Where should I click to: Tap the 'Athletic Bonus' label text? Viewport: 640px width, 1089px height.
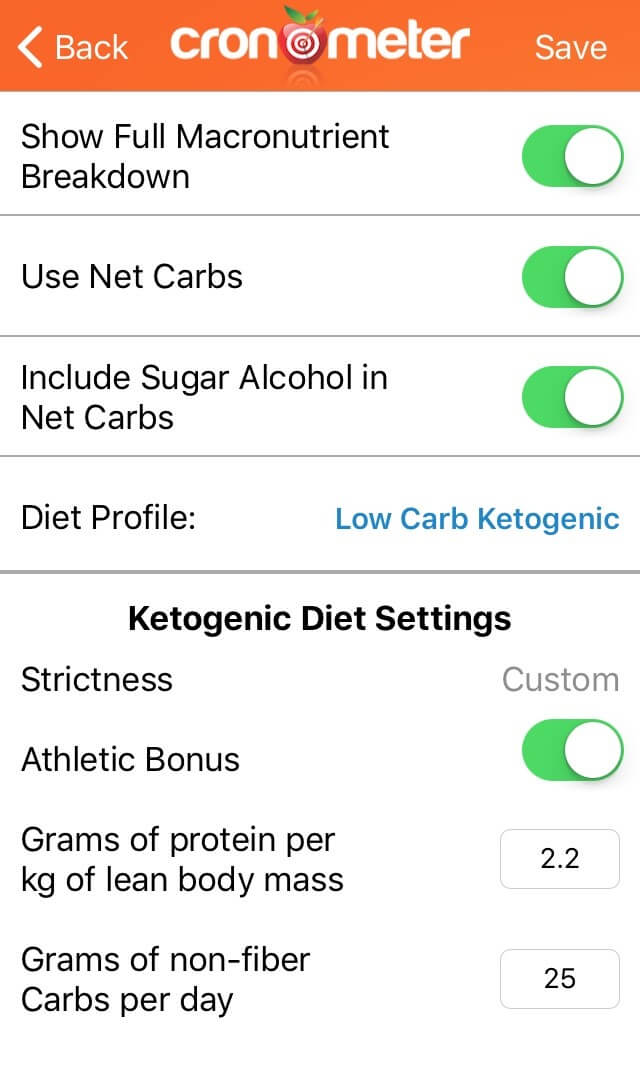click(130, 759)
